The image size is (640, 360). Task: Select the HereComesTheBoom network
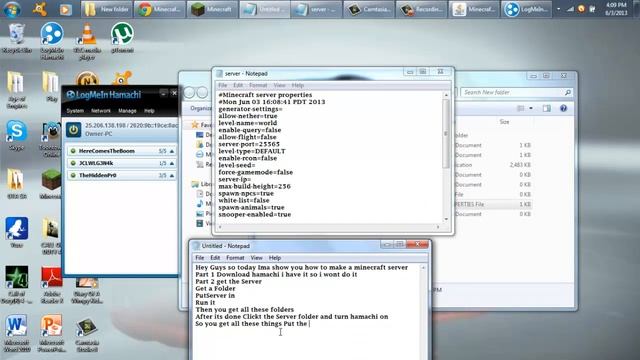click(122, 151)
